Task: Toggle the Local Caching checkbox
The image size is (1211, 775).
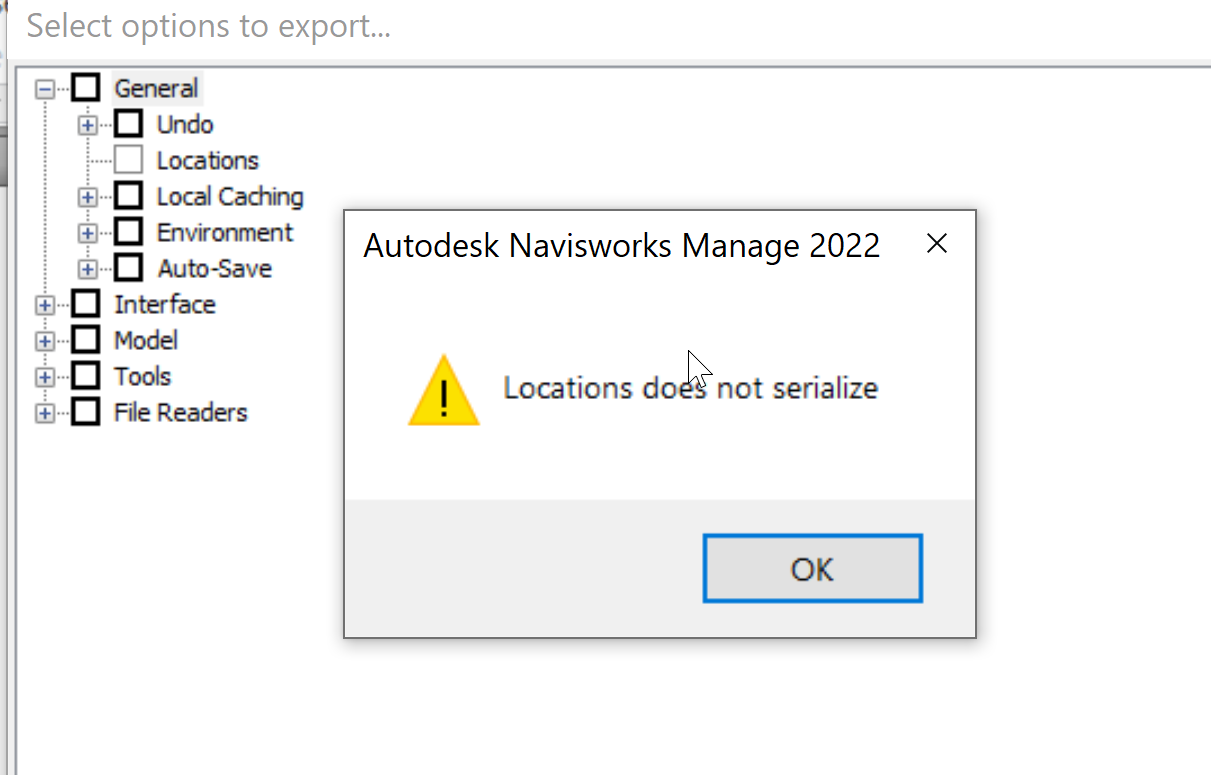Action: [128, 196]
